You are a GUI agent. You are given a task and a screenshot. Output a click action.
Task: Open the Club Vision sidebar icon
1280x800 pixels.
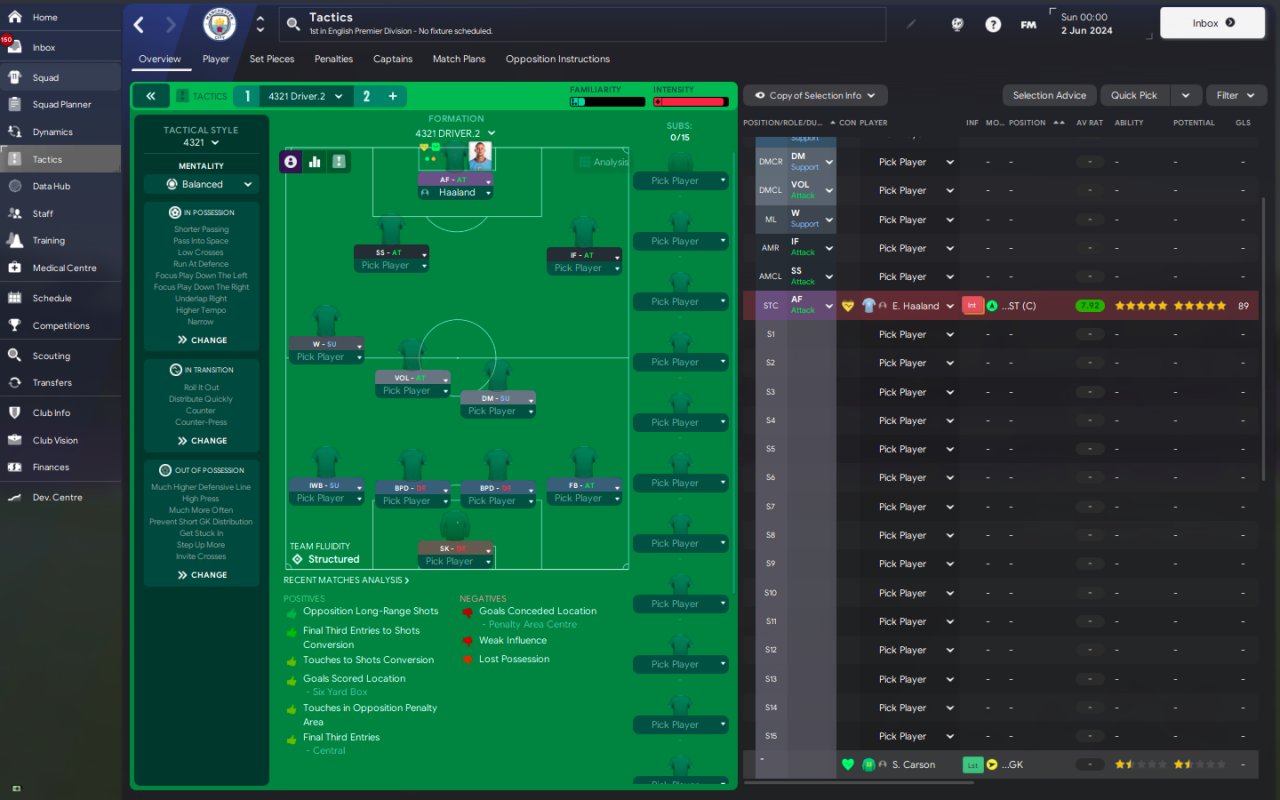[14, 440]
